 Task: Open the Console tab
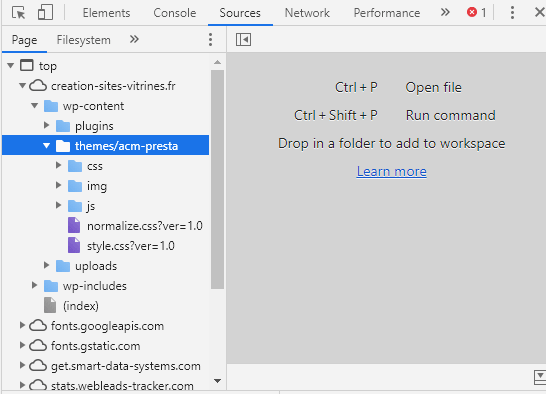[175, 13]
